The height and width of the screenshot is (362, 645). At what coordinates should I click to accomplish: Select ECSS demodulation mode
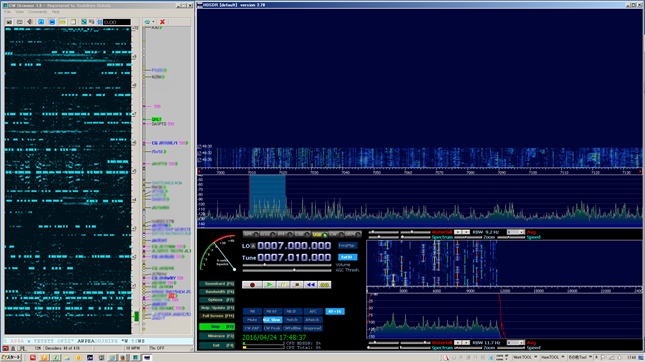pos(268,234)
